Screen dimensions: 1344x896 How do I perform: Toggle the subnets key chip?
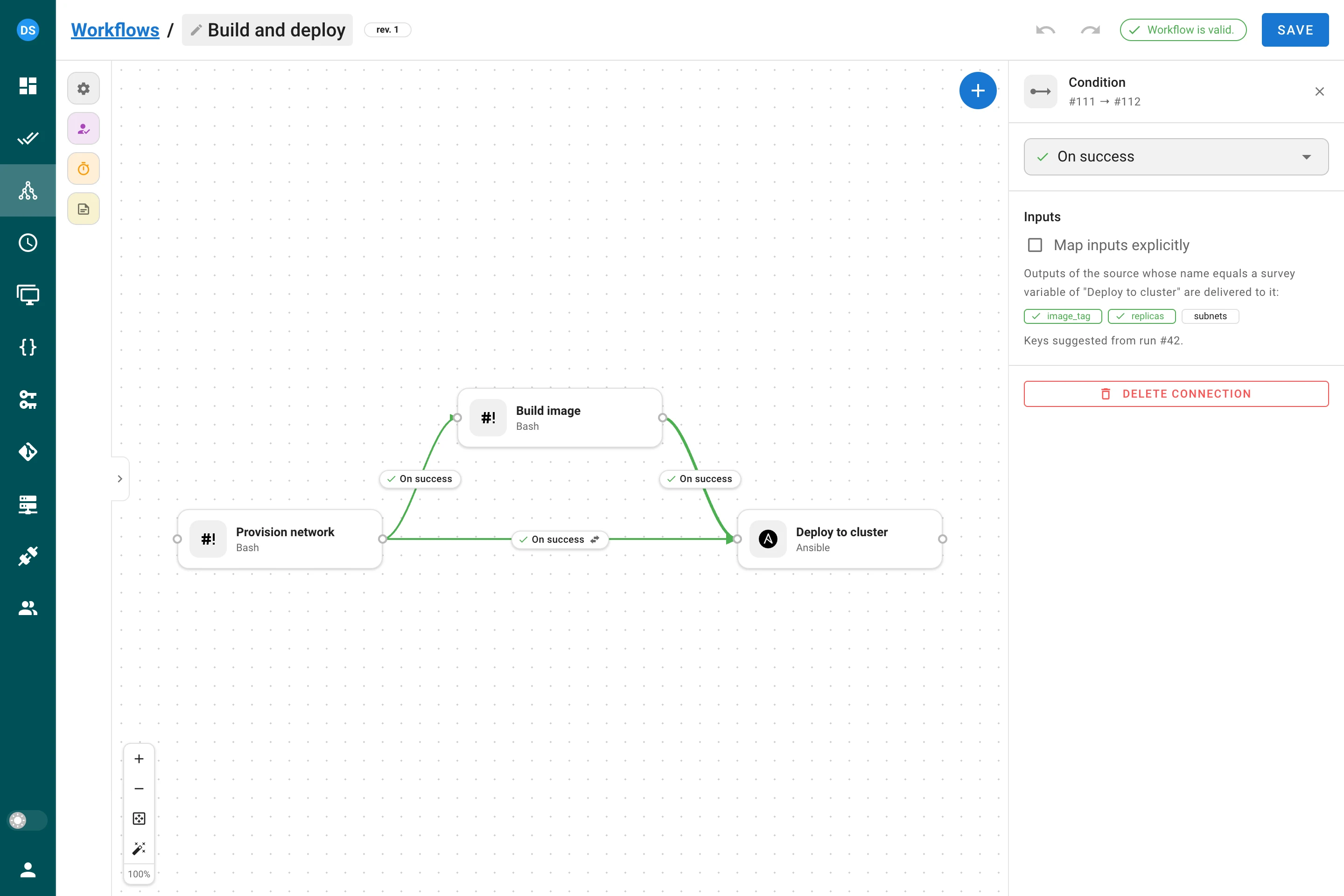tap(1210, 316)
